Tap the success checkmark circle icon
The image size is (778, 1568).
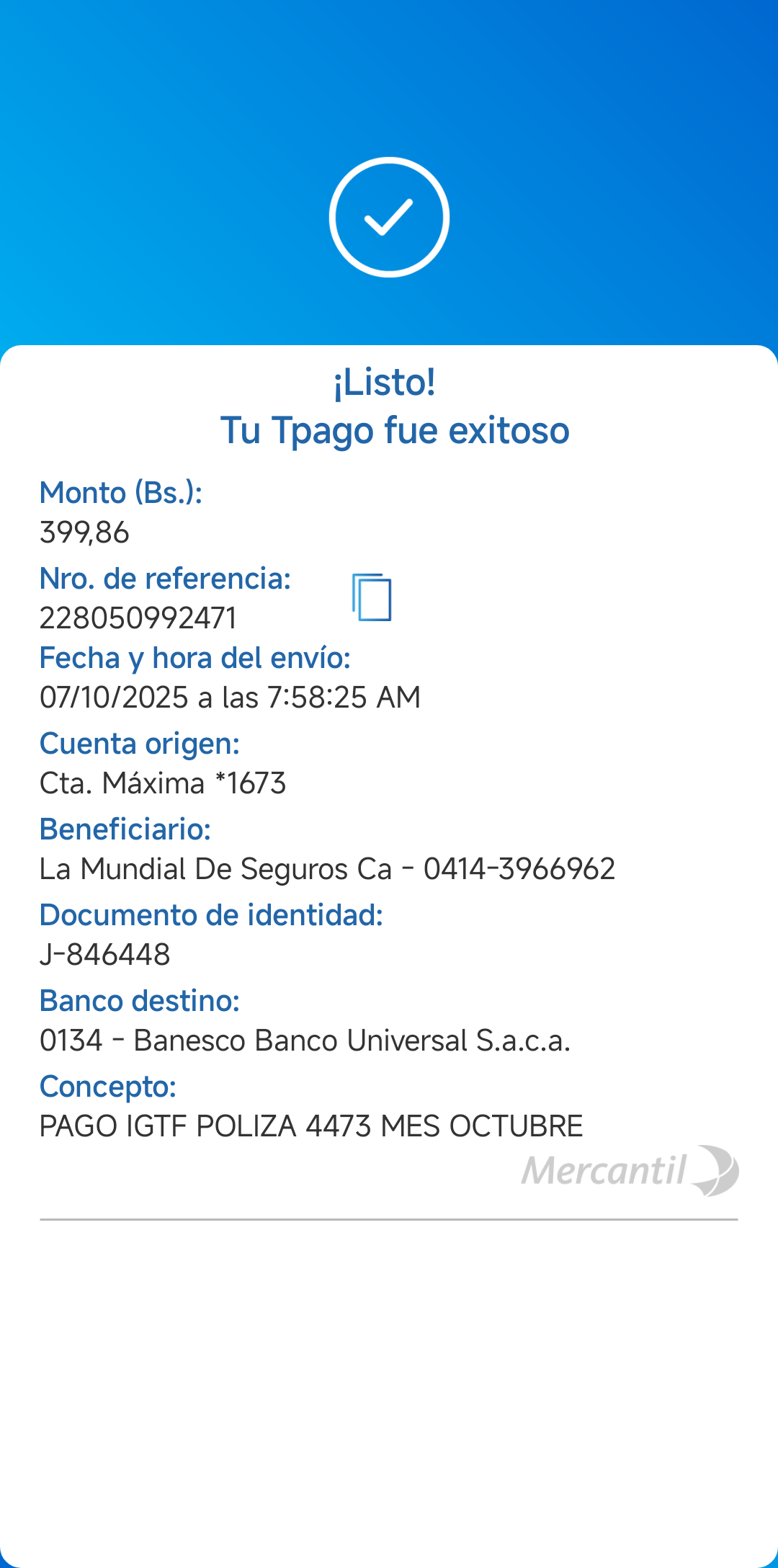pos(389,217)
